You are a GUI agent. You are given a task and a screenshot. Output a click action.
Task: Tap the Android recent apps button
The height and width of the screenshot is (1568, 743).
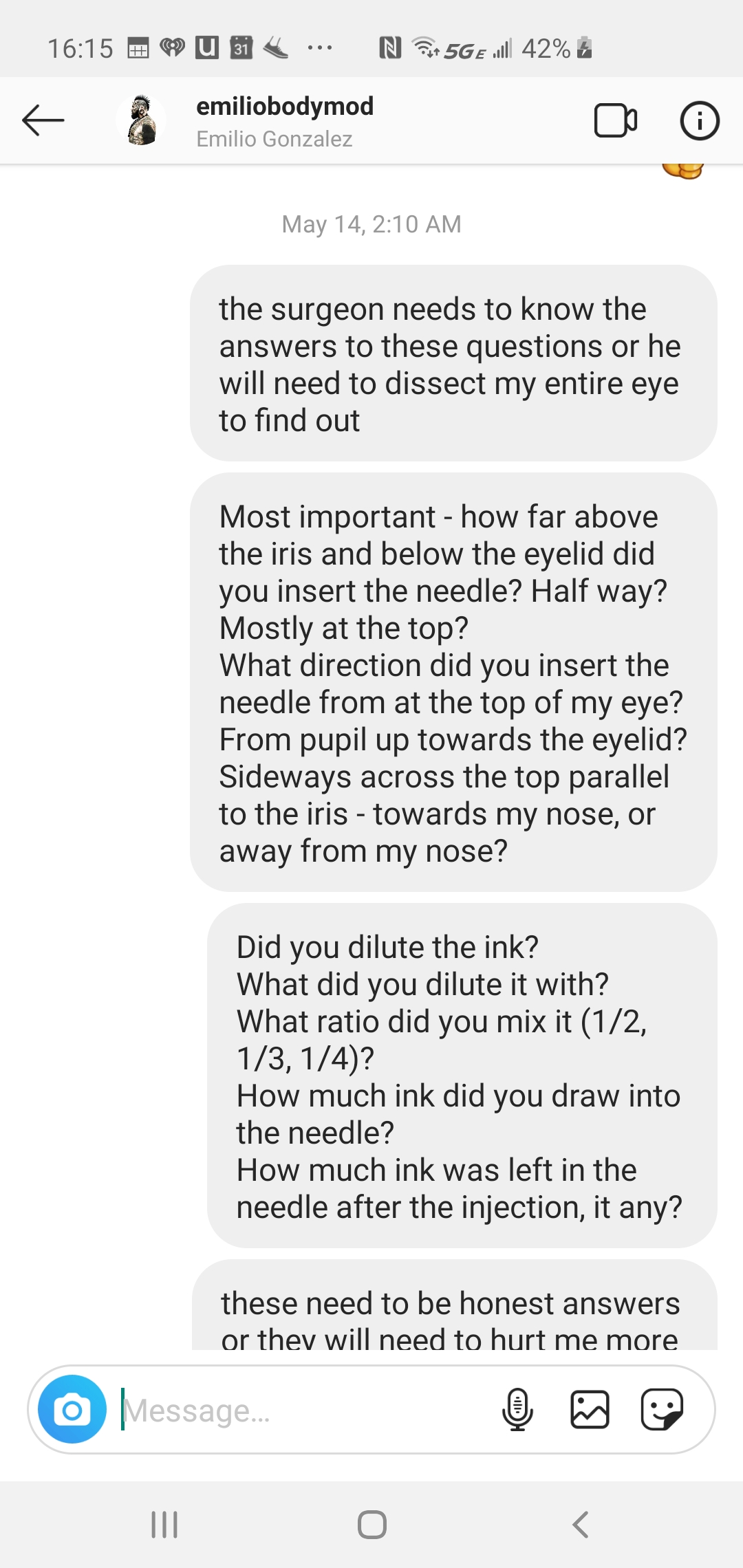(164, 1525)
